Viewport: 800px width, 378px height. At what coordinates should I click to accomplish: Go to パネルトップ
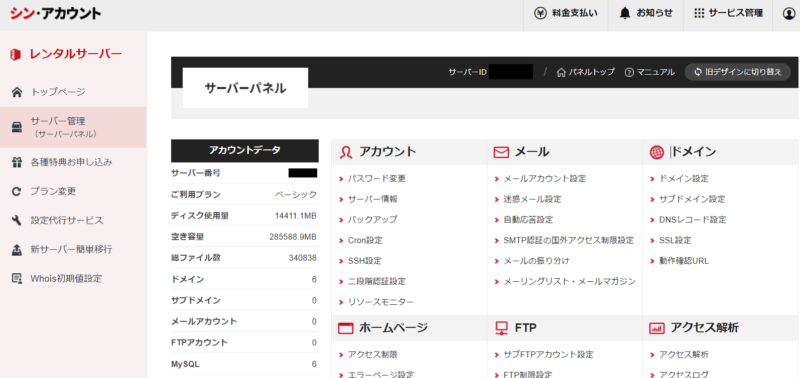pyautogui.click(x=585, y=72)
